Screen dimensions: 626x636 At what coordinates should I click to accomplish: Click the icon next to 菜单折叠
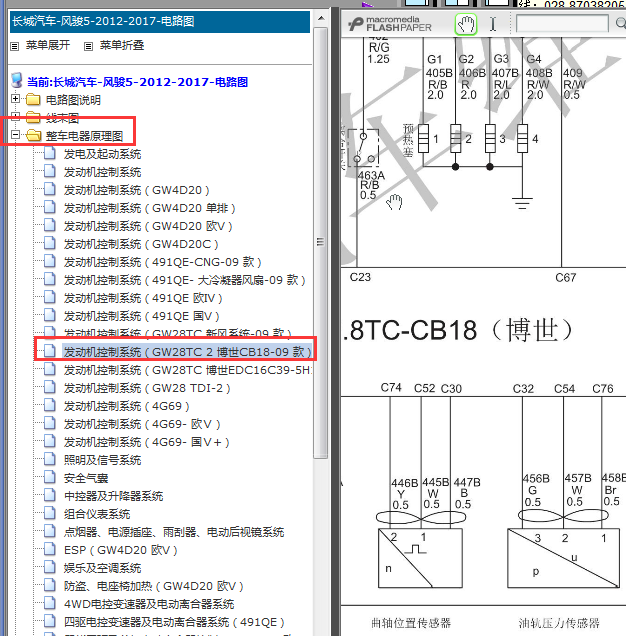88,46
